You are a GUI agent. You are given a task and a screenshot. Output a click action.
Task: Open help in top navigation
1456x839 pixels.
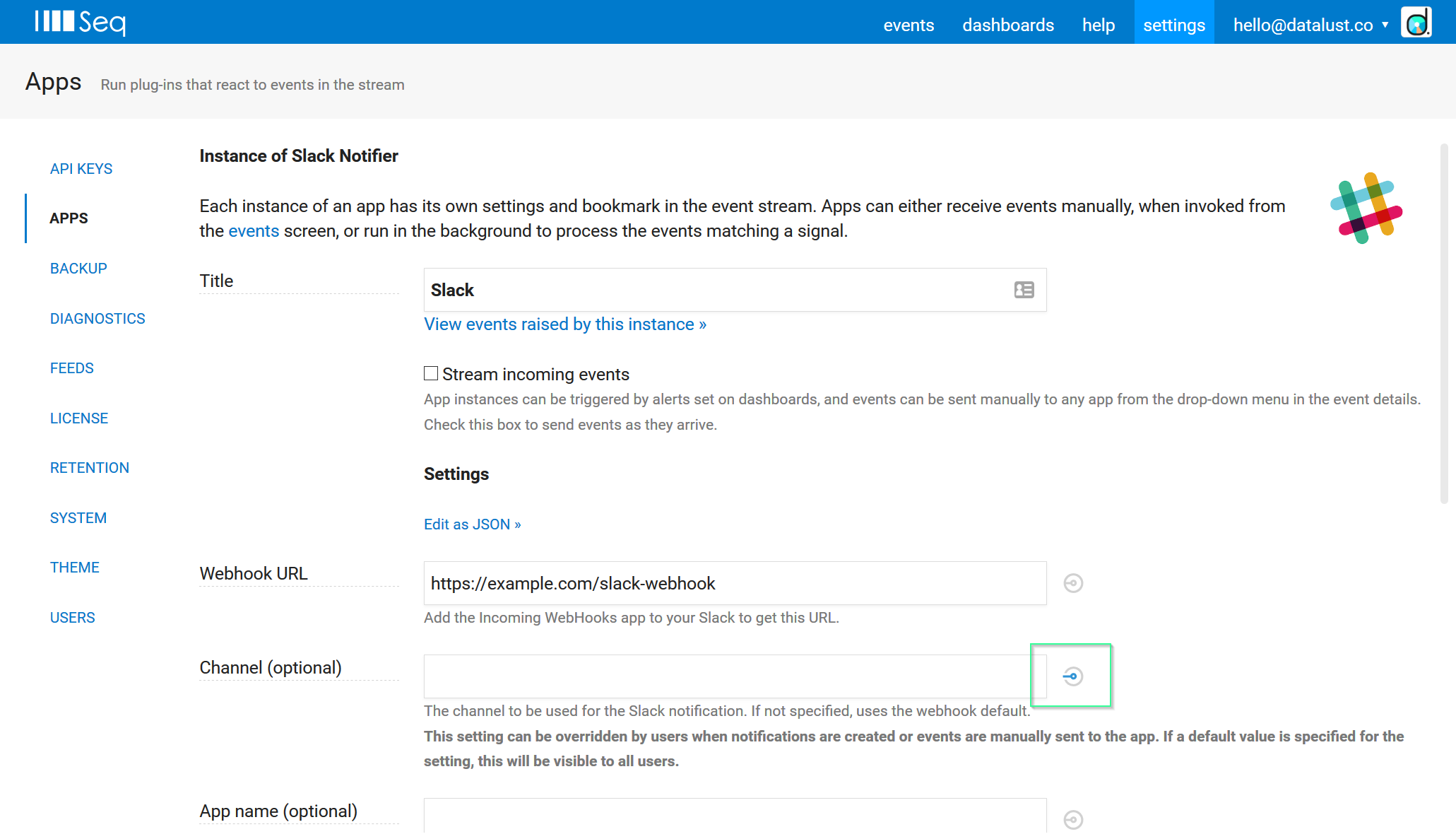click(x=1099, y=25)
